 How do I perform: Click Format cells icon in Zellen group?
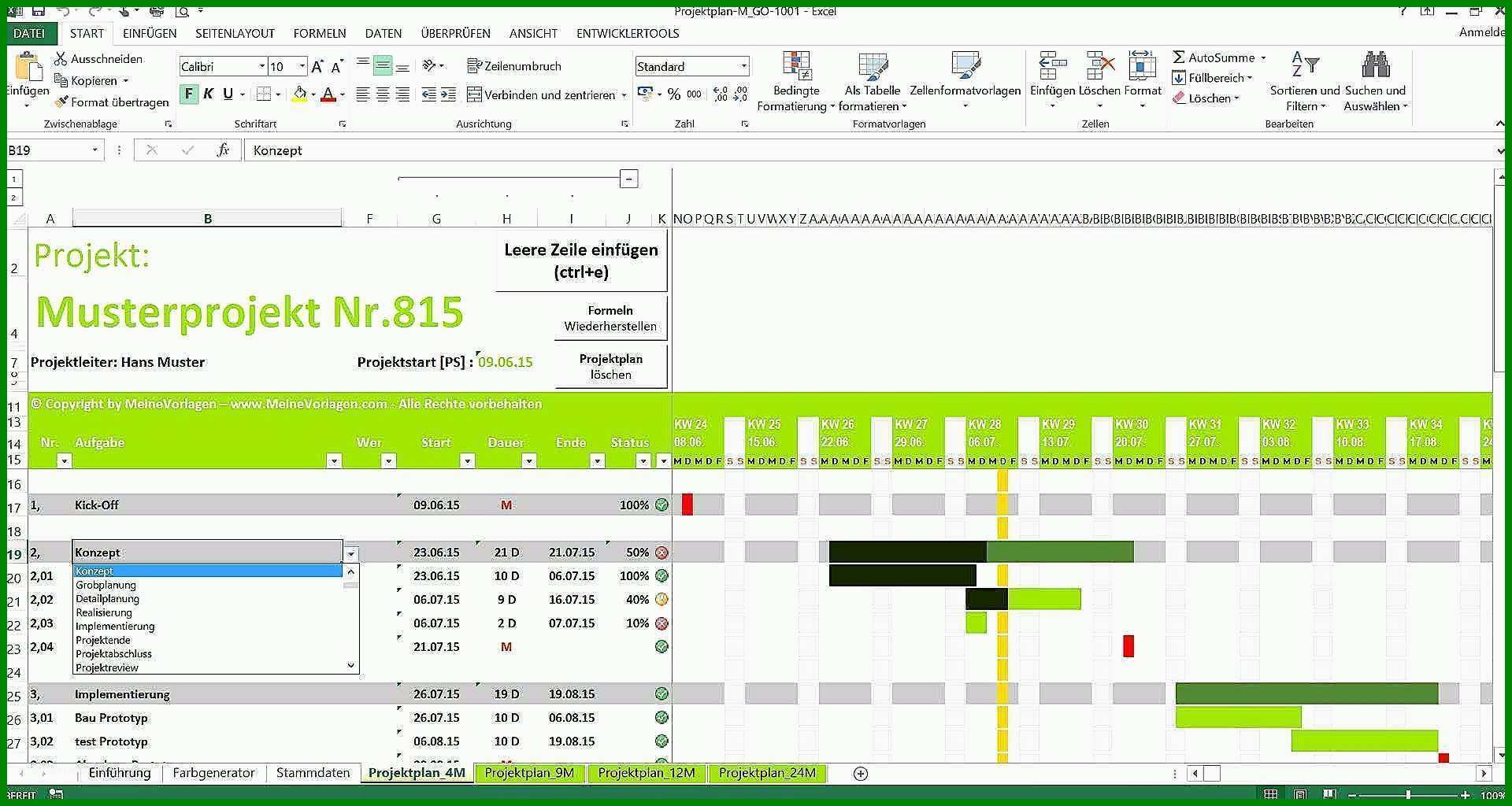coord(1143,66)
